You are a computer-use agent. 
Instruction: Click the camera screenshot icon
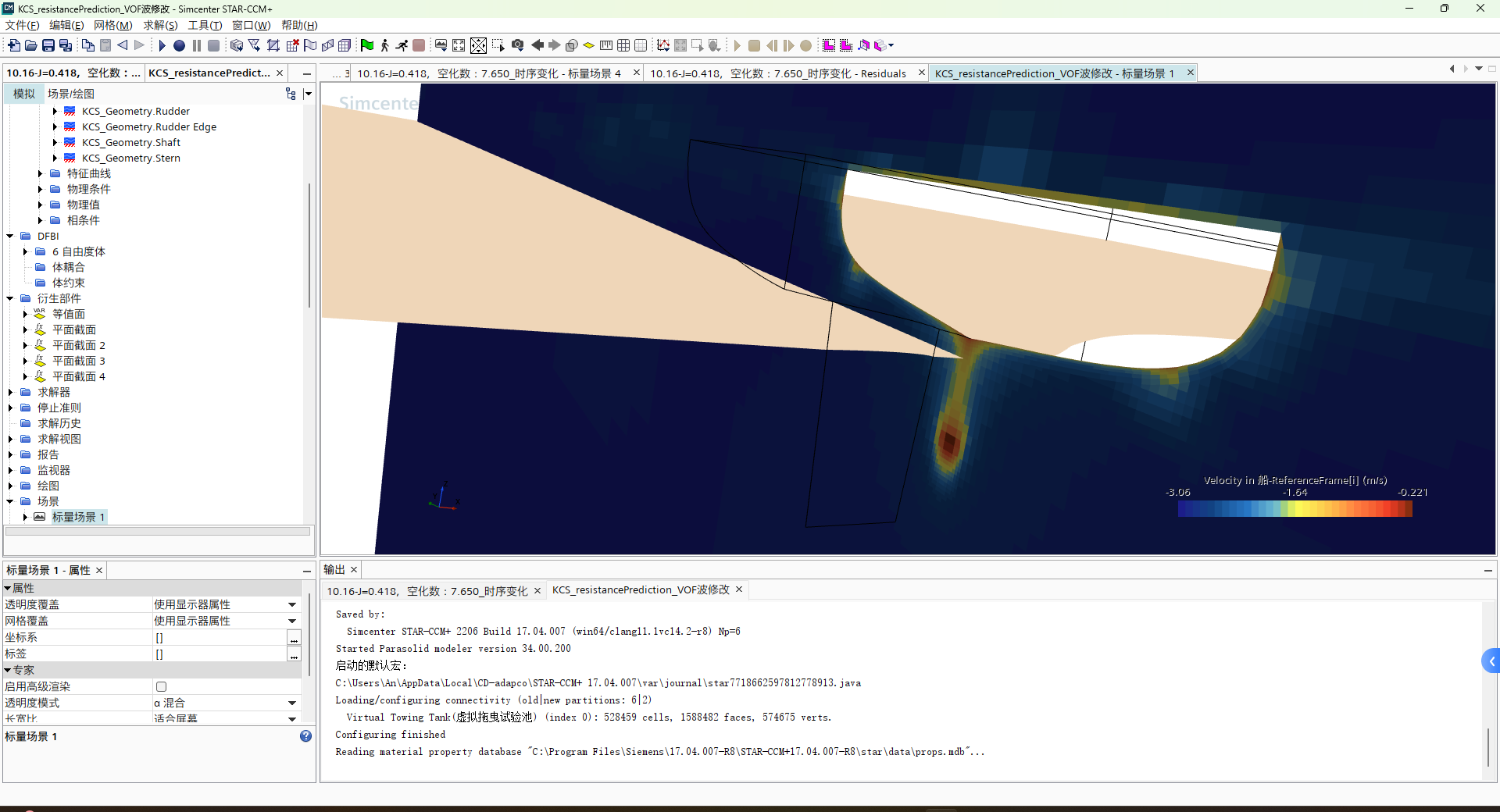tap(518, 45)
